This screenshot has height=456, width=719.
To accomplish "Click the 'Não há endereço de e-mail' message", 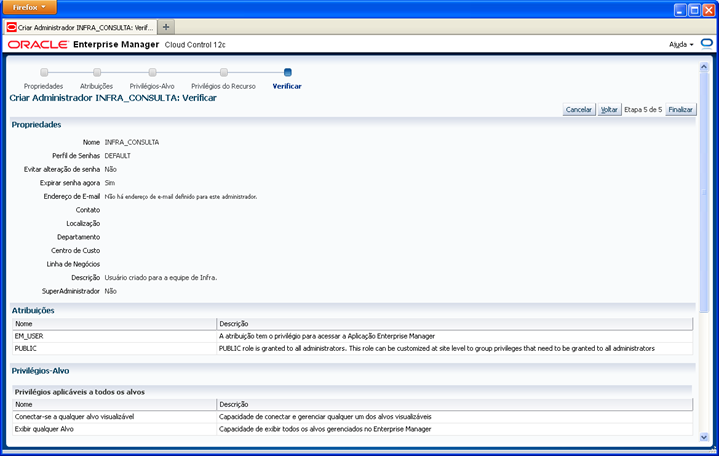I will (181, 197).
